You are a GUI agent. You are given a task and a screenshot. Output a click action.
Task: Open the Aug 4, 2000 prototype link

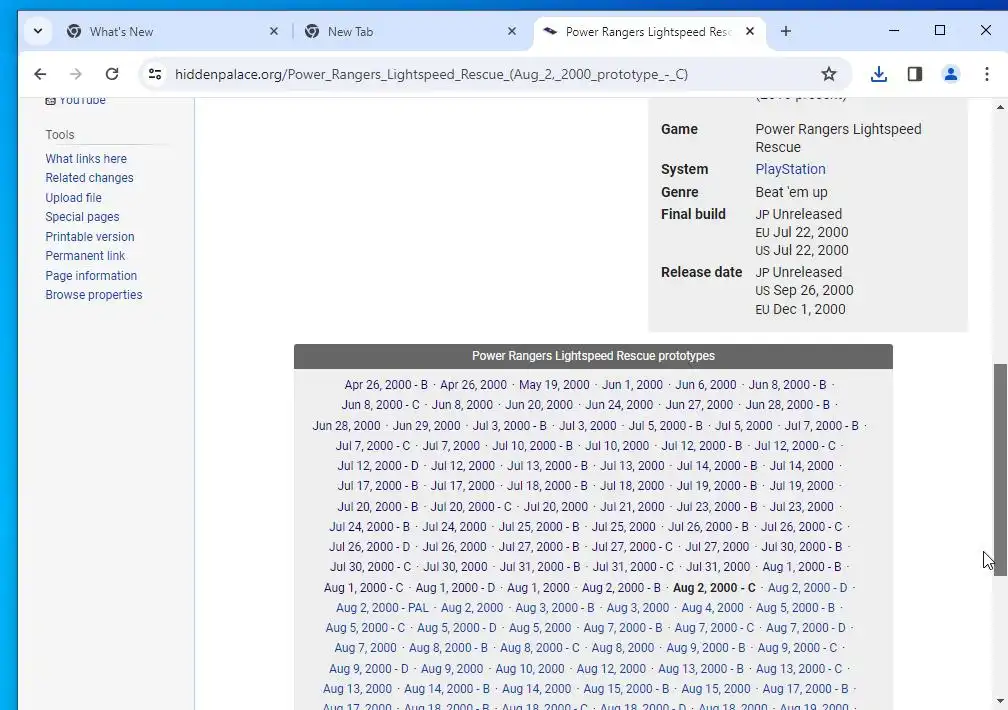point(712,608)
